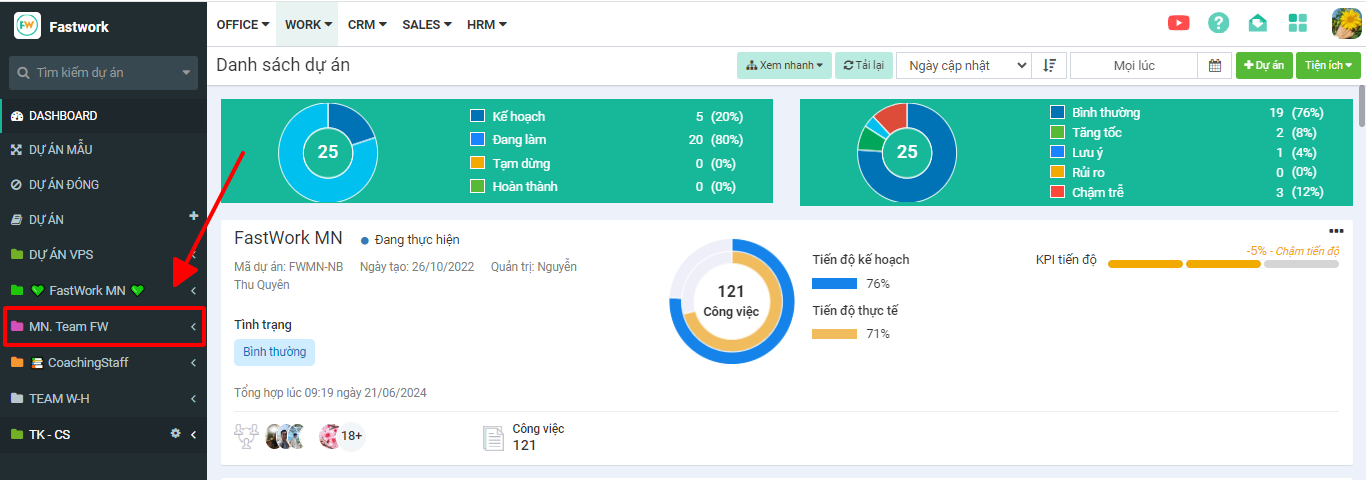Click the green + Dự án button

pos(1264,65)
